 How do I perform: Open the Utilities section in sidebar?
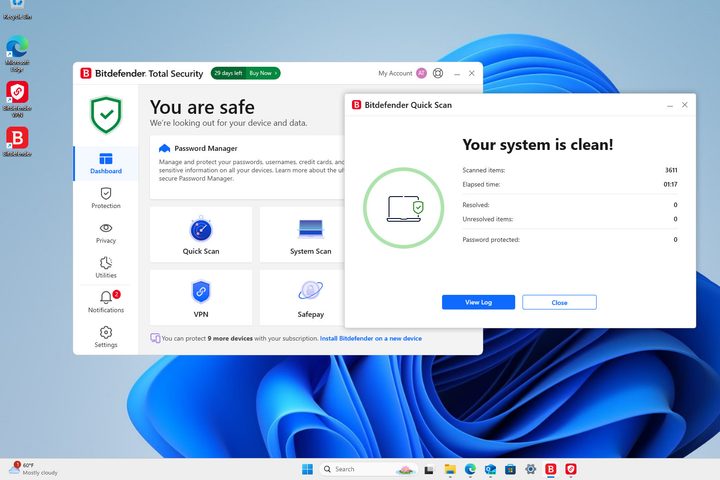(106, 267)
